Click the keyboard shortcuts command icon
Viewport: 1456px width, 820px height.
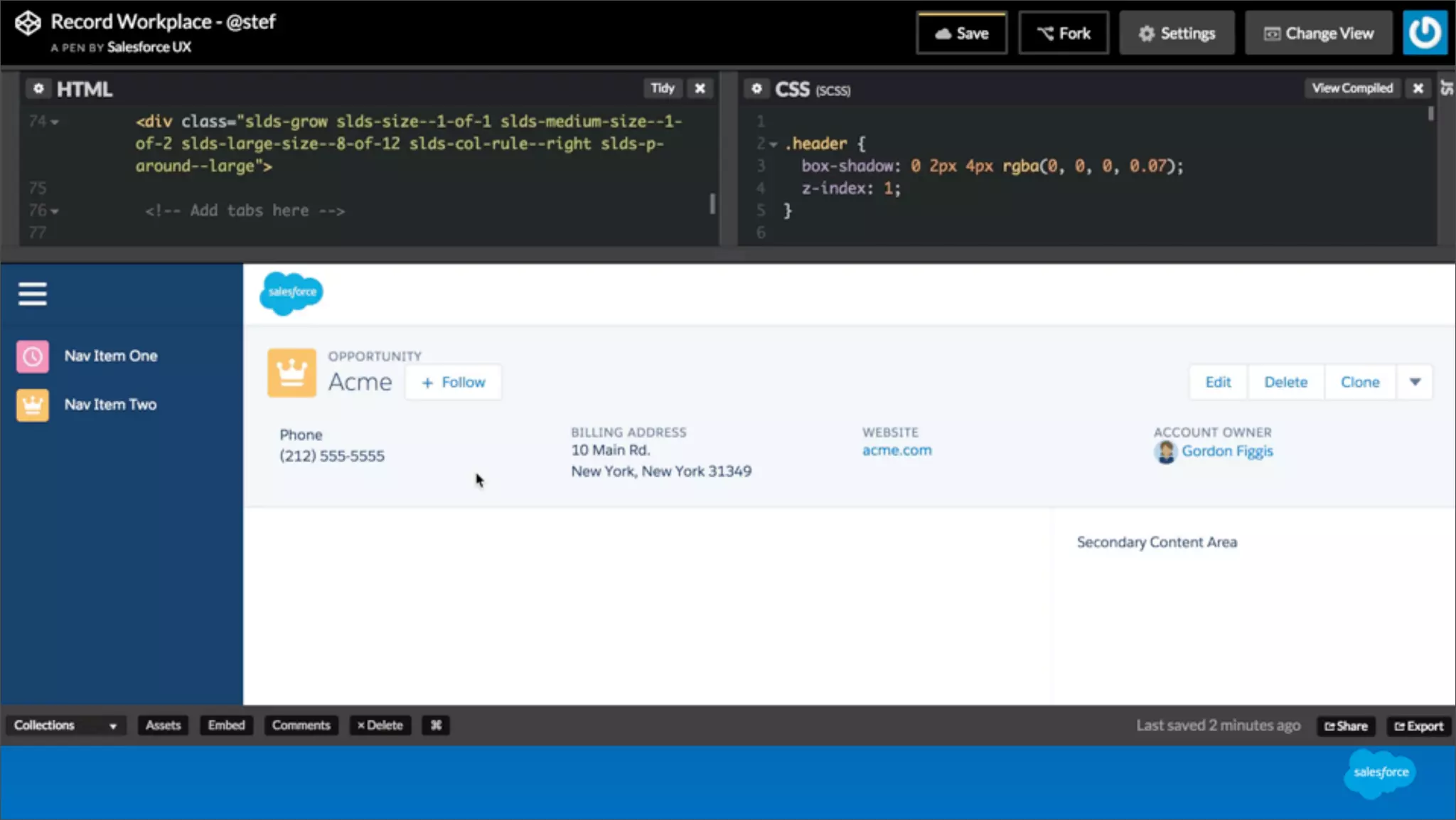[436, 725]
